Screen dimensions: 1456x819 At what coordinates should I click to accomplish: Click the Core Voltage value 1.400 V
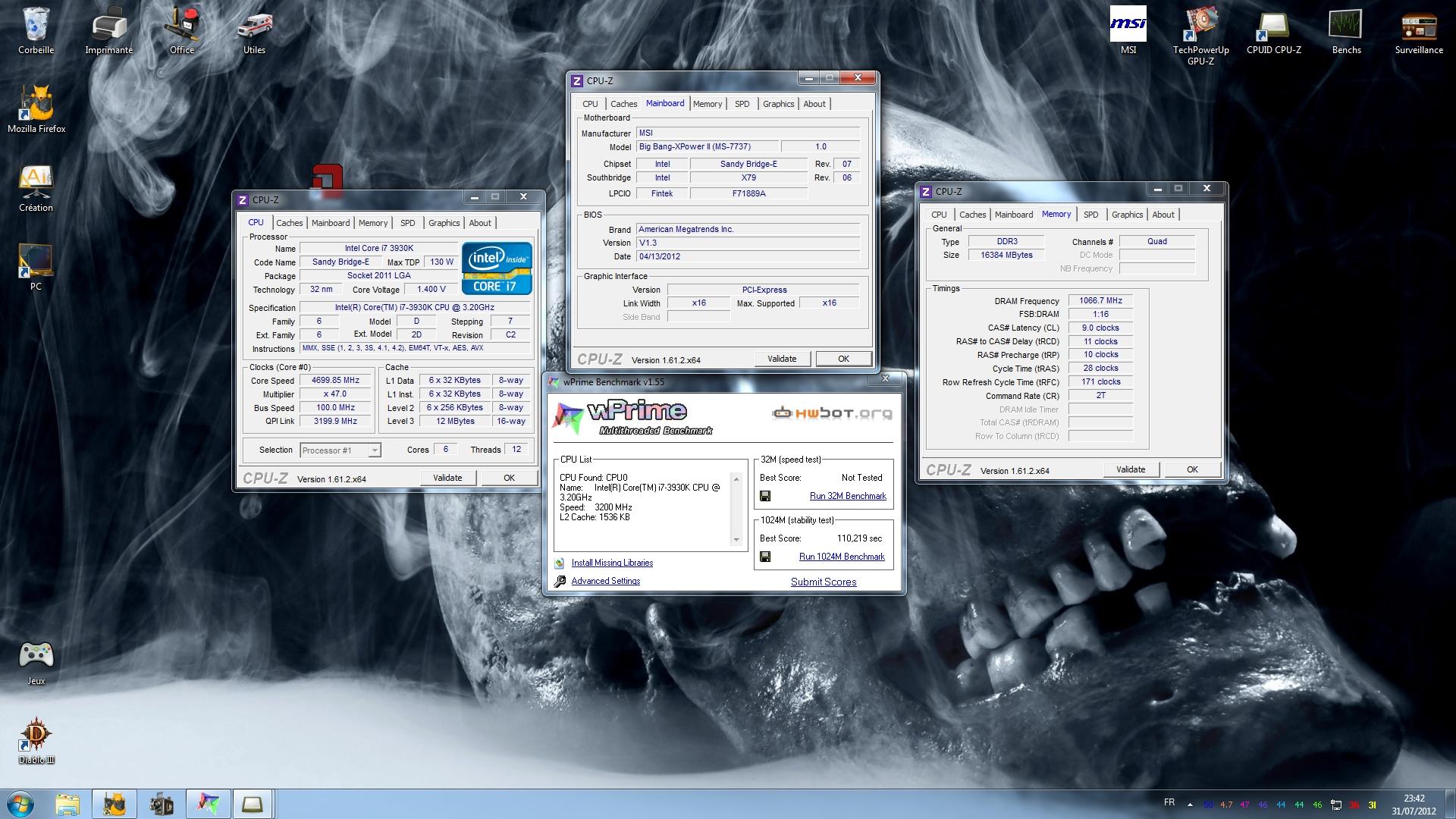pyautogui.click(x=431, y=290)
